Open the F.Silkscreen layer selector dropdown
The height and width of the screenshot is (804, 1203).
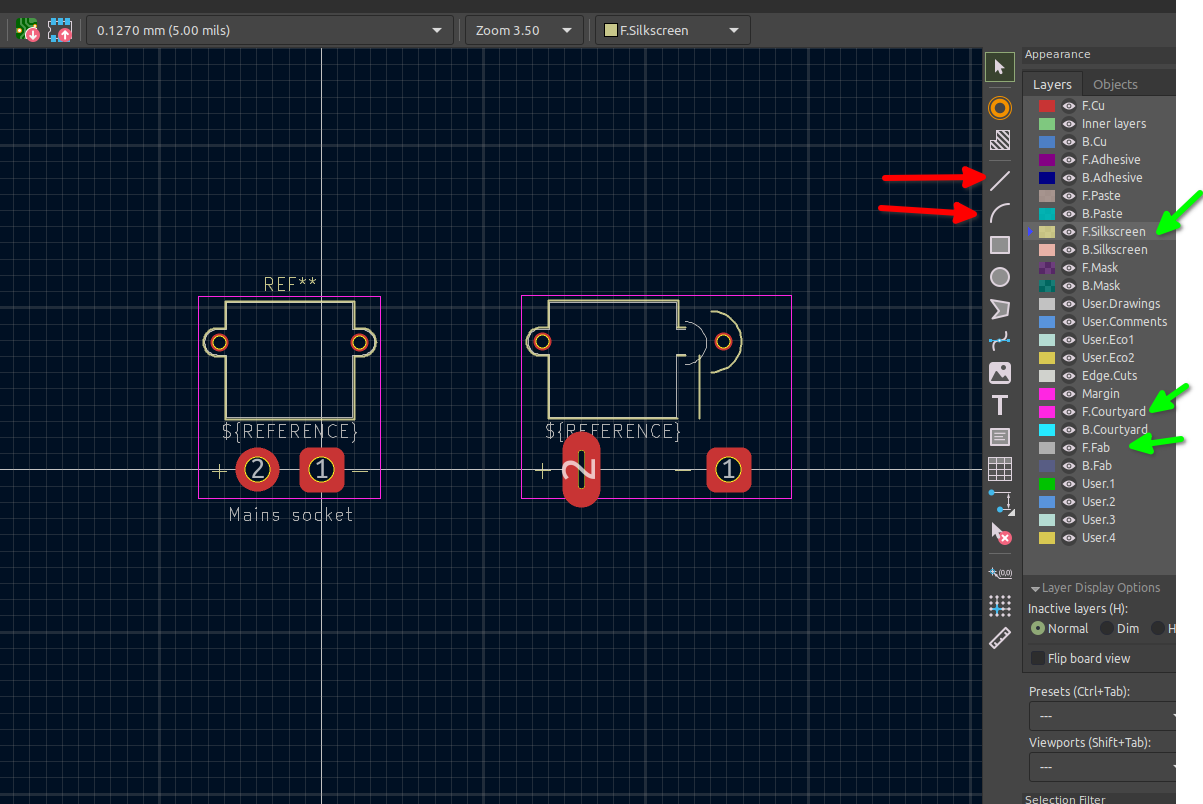click(736, 30)
